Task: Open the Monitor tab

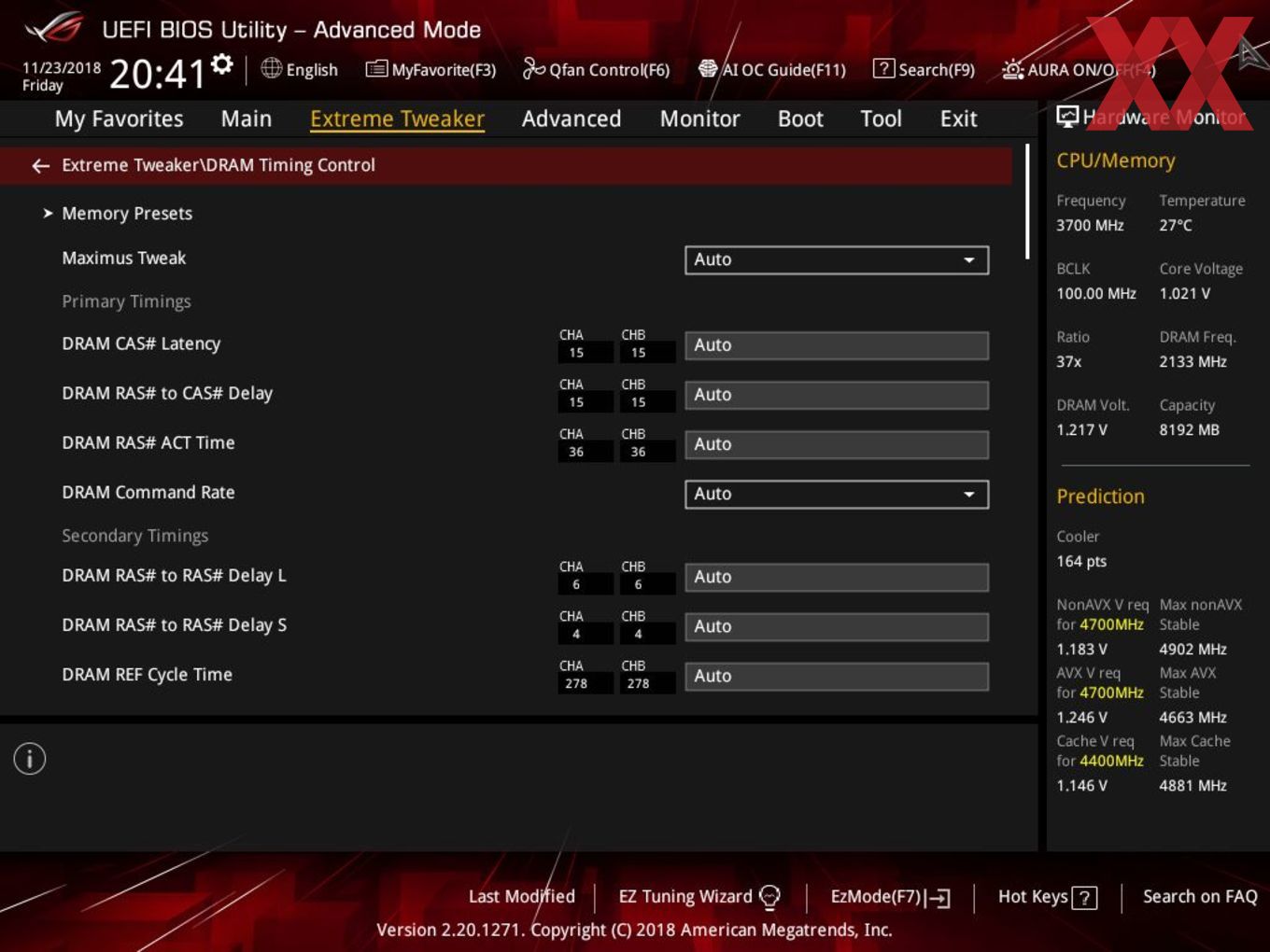Action: coord(699,119)
